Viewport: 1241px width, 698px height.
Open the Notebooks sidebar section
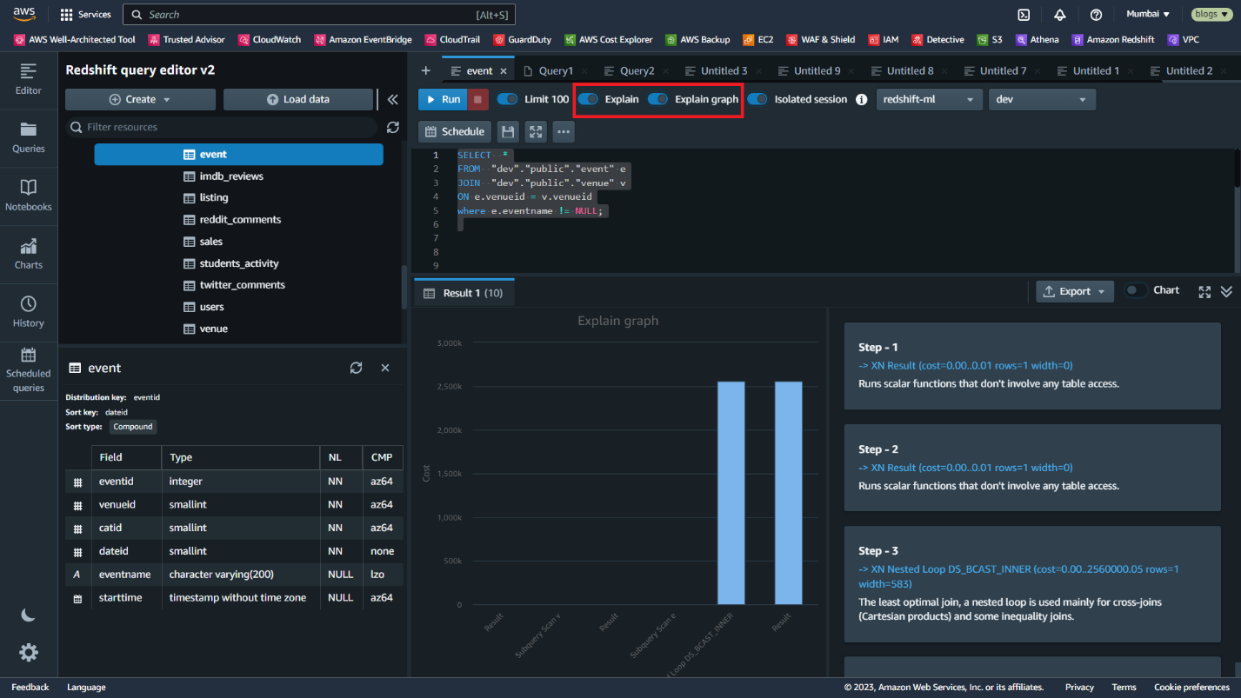[28, 196]
